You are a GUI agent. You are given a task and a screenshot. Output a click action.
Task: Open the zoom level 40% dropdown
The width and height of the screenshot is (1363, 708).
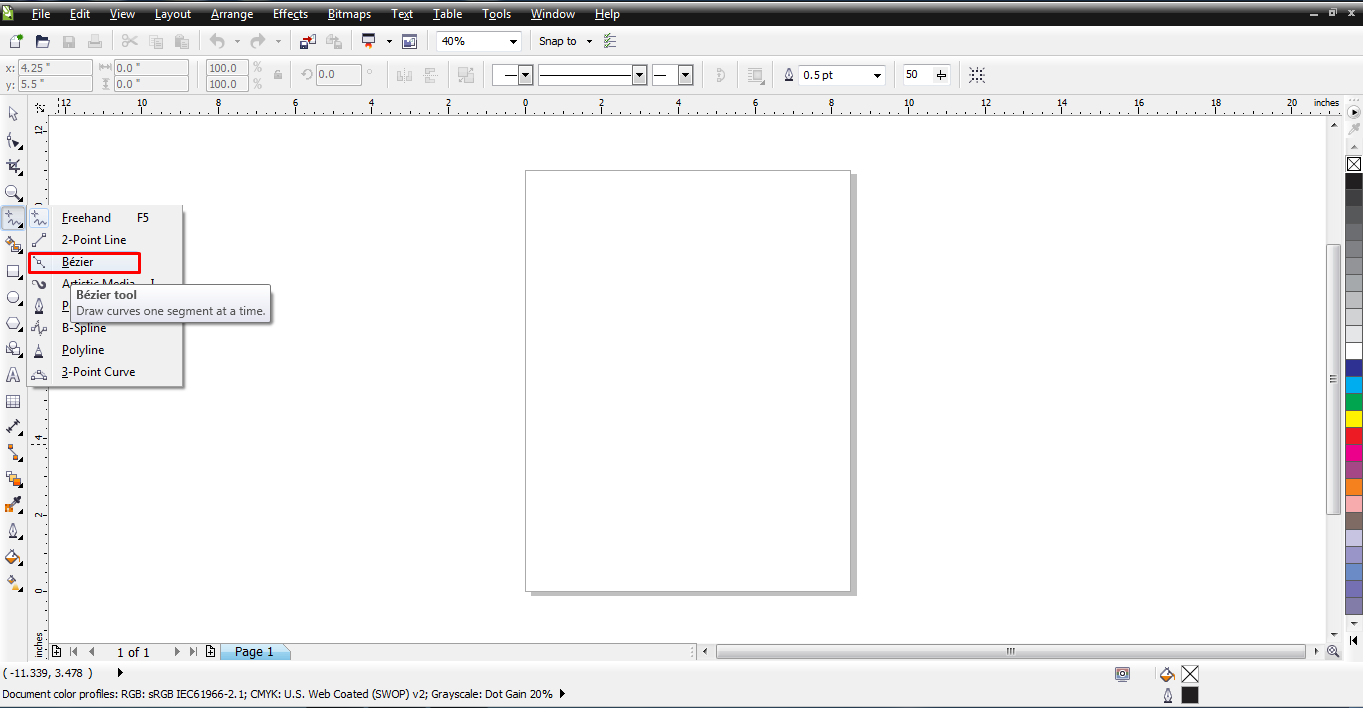(x=514, y=41)
